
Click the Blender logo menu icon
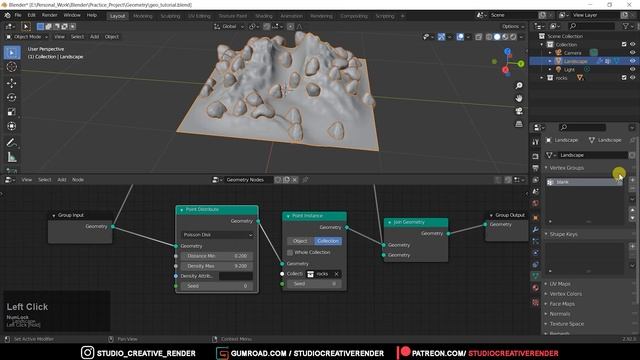pos(7,16)
